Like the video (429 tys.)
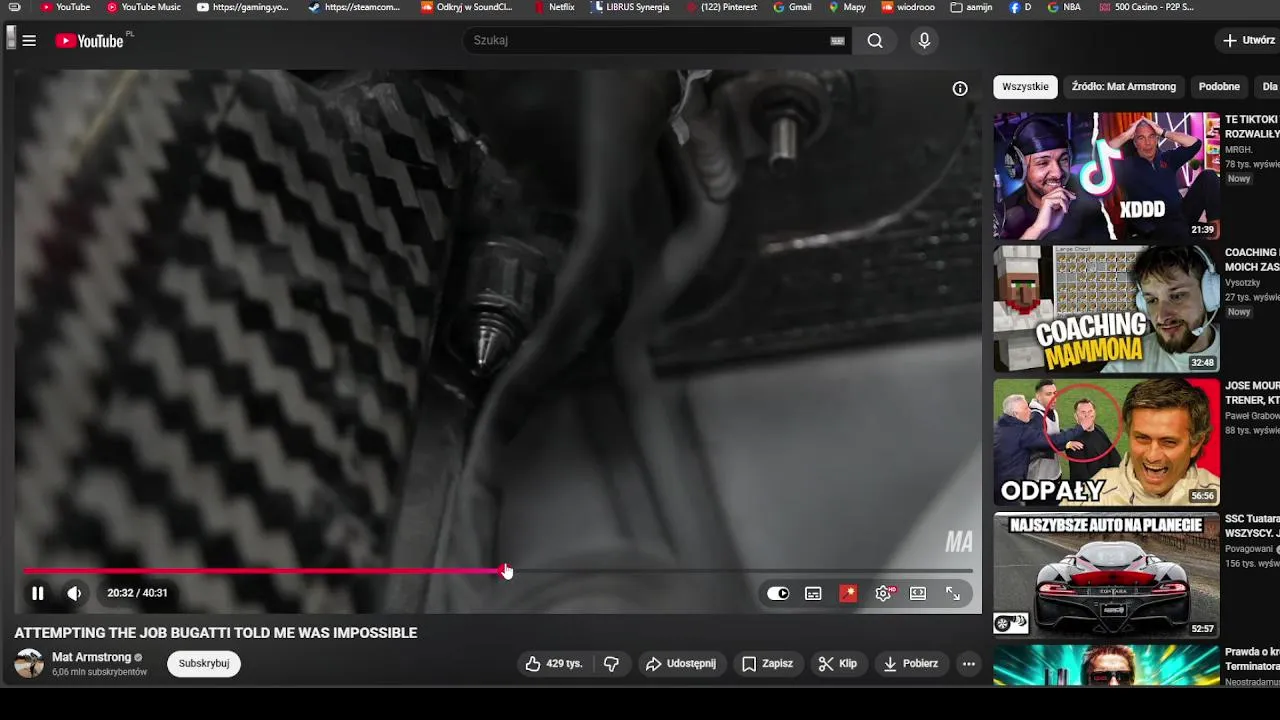Screen dimensions: 1280x720 [x=554, y=663]
